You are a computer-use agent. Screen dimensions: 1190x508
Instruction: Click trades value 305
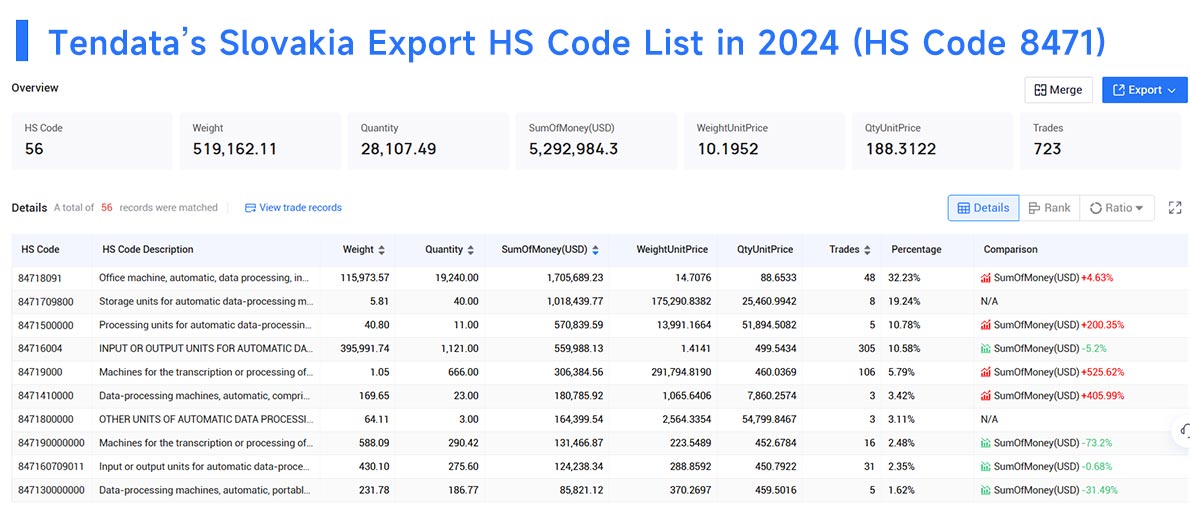pyautogui.click(x=867, y=349)
